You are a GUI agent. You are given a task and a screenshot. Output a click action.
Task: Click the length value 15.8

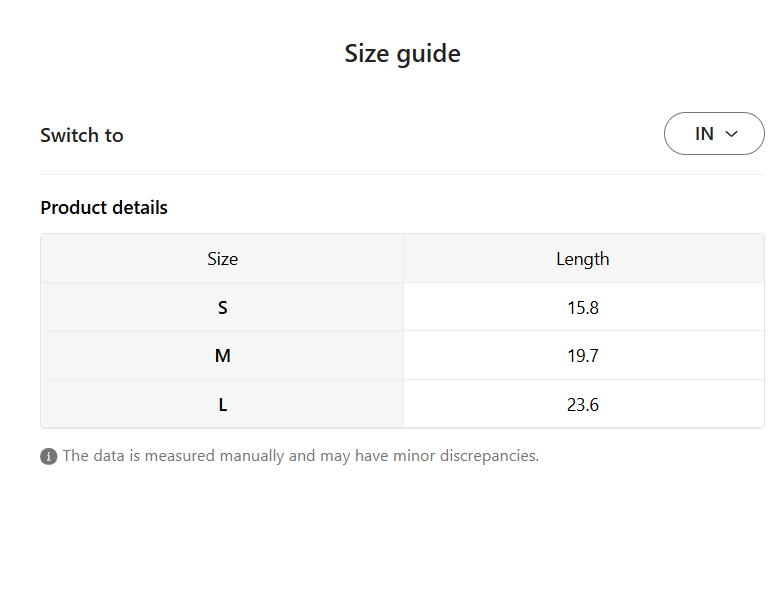pyautogui.click(x=583, y=307)
